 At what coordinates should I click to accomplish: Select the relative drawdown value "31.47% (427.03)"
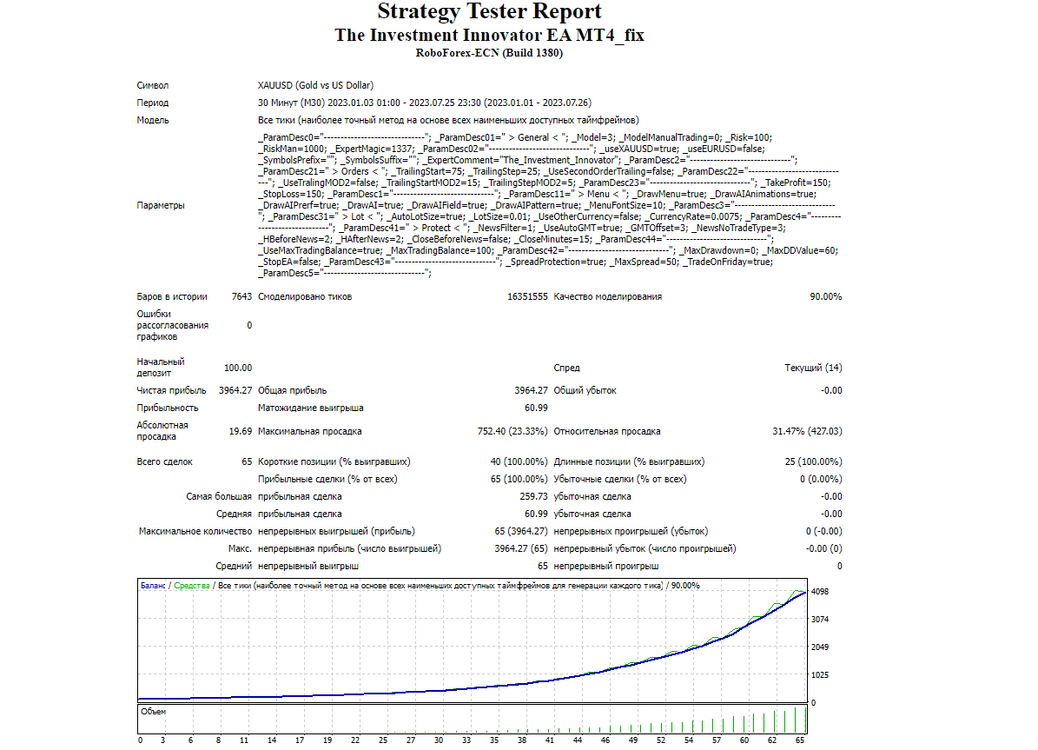point(807,431)
